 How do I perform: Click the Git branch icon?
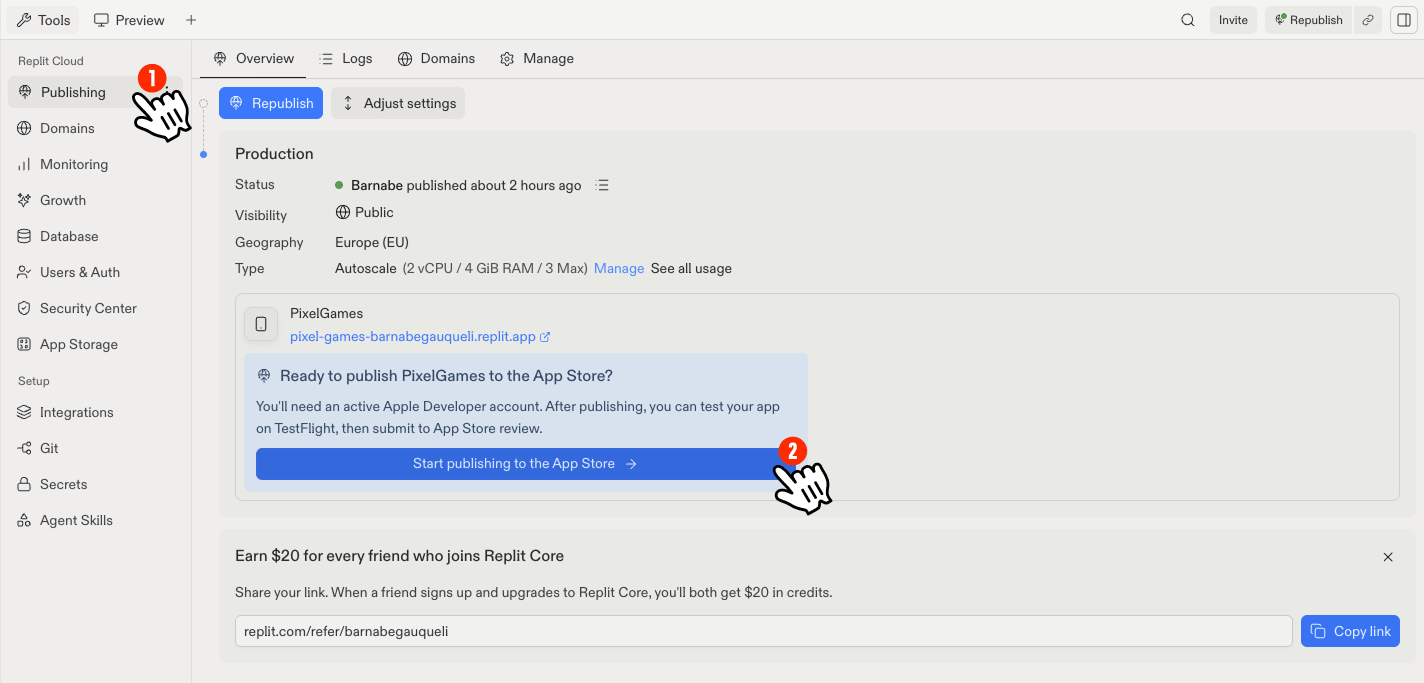pos(24,448)
